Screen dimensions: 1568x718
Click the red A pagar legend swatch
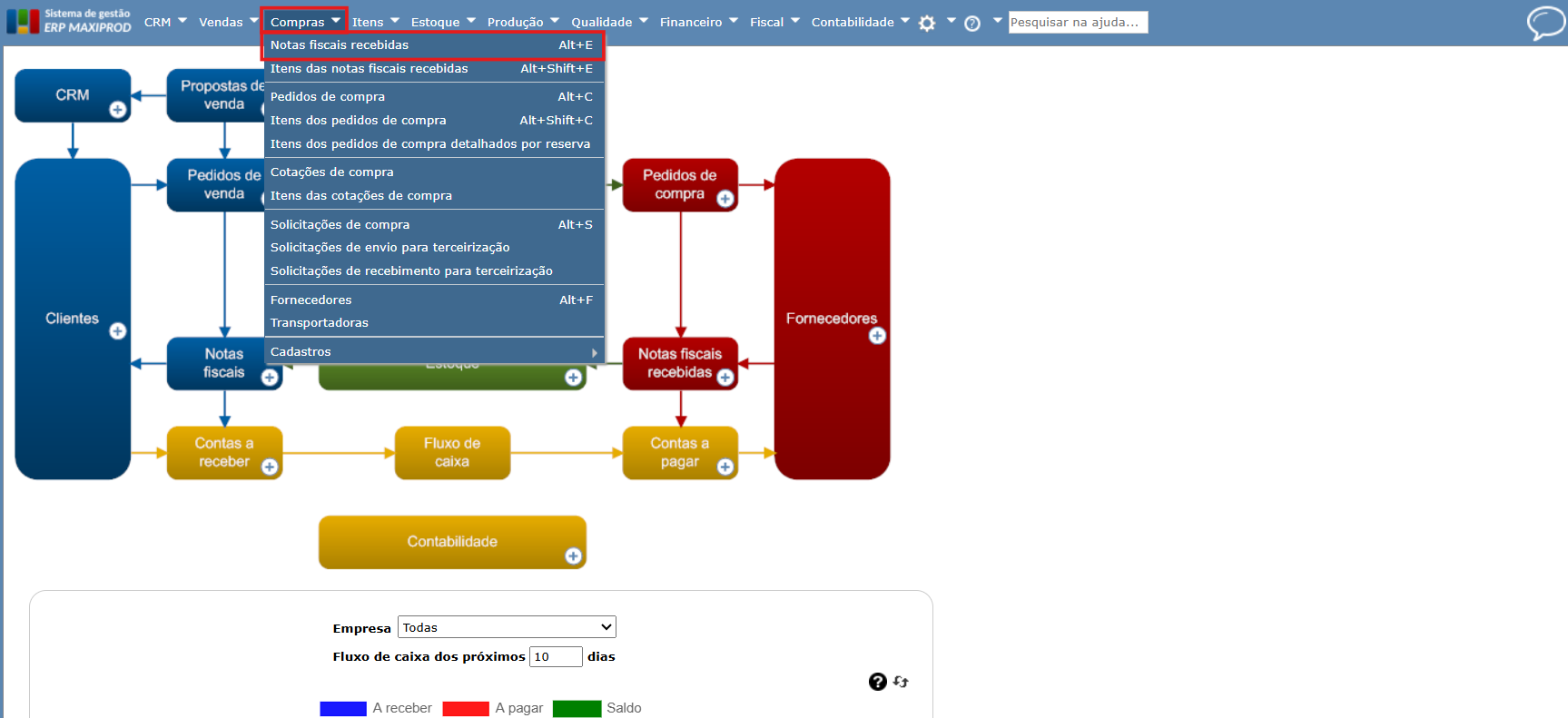tap(466, 709)
